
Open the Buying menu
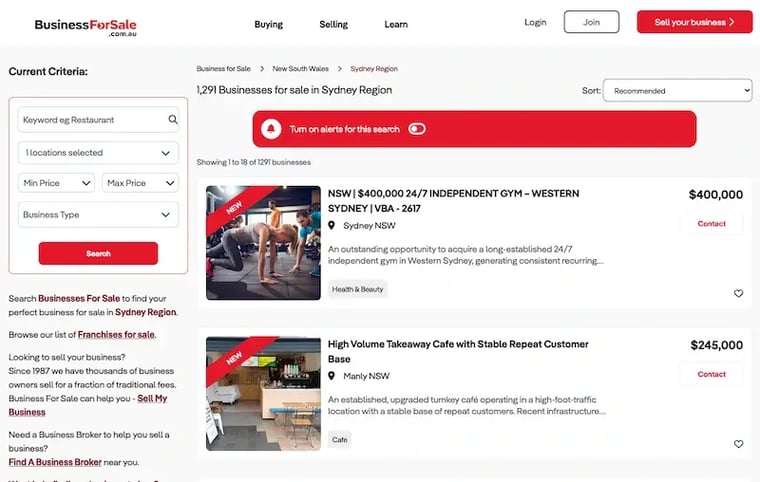[x=268, y=24]
